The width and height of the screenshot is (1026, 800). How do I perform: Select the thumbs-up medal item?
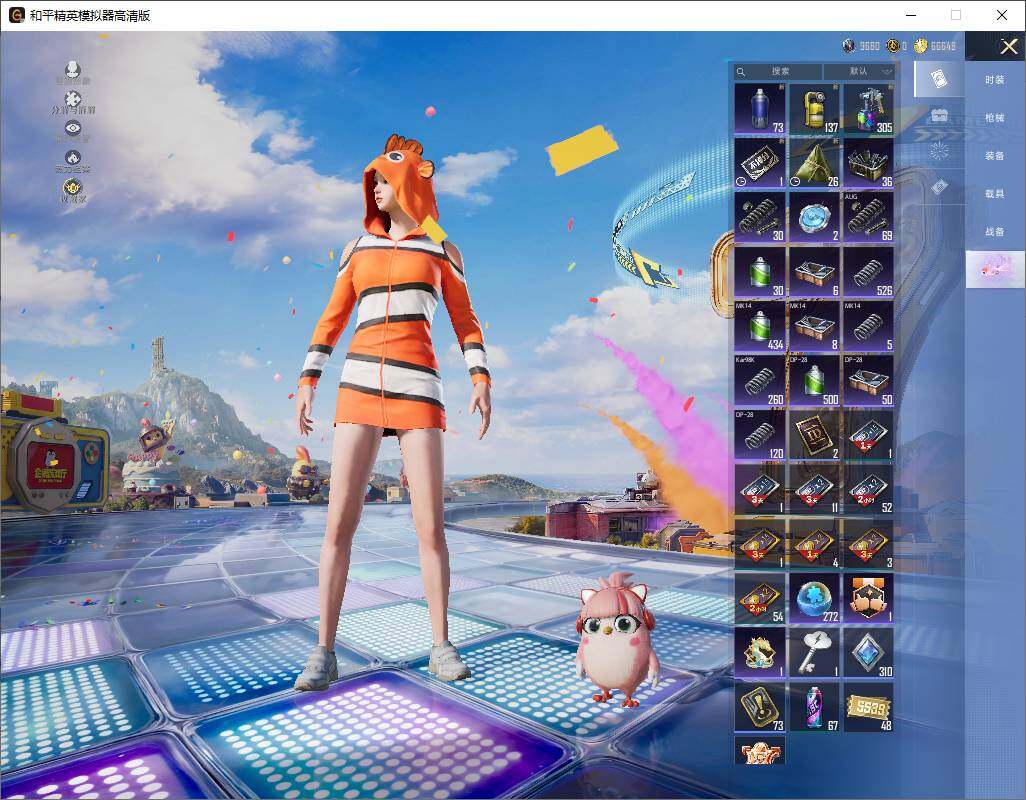868,599
